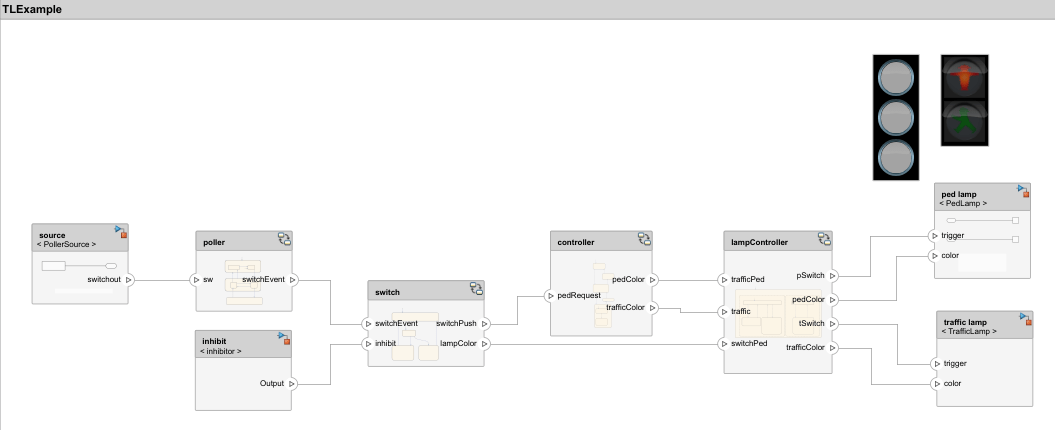Select the switch block title
Screen dimensions: 1055x430
coord(388,292)
